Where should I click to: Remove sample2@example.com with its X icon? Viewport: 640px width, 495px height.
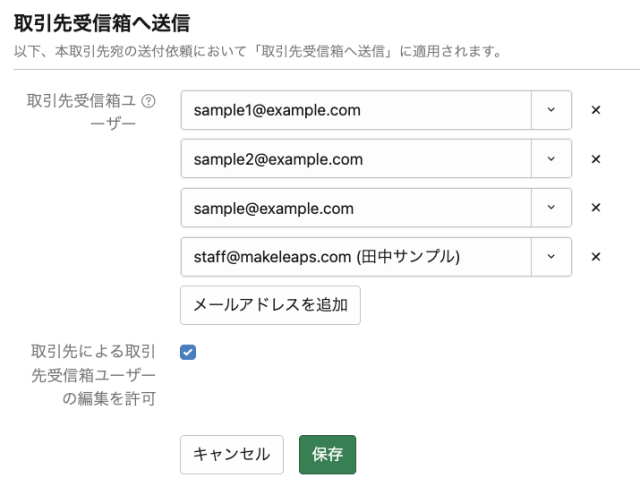click(596, 159)
